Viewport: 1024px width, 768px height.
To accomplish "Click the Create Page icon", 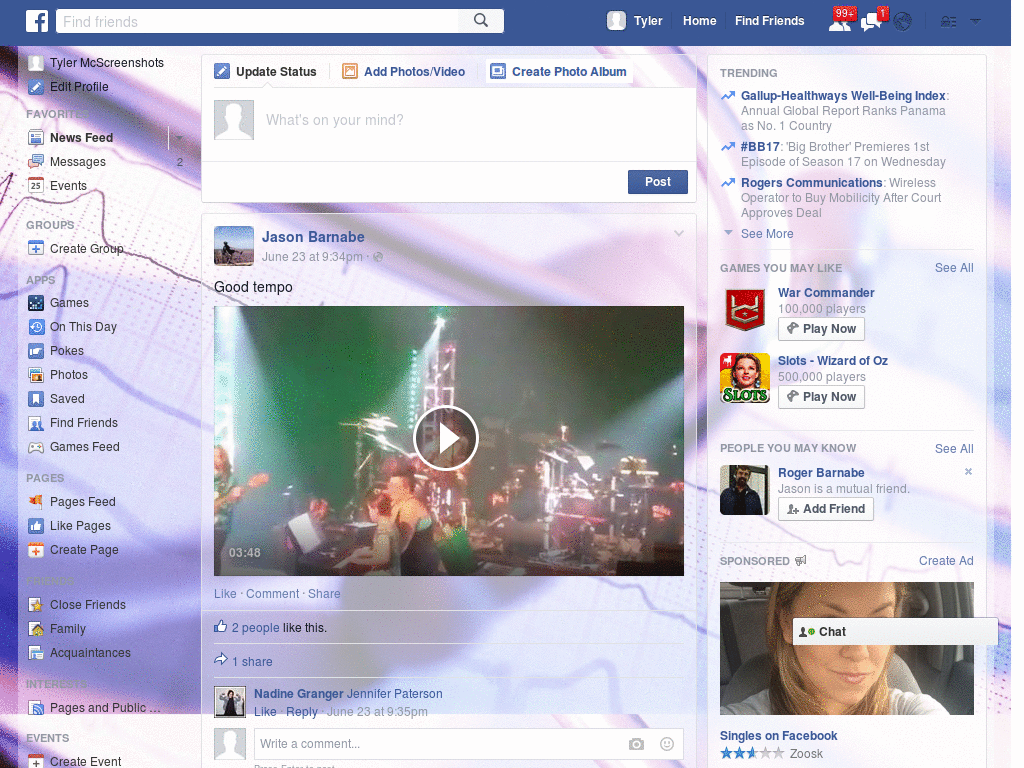I will [x=36, y=550].
